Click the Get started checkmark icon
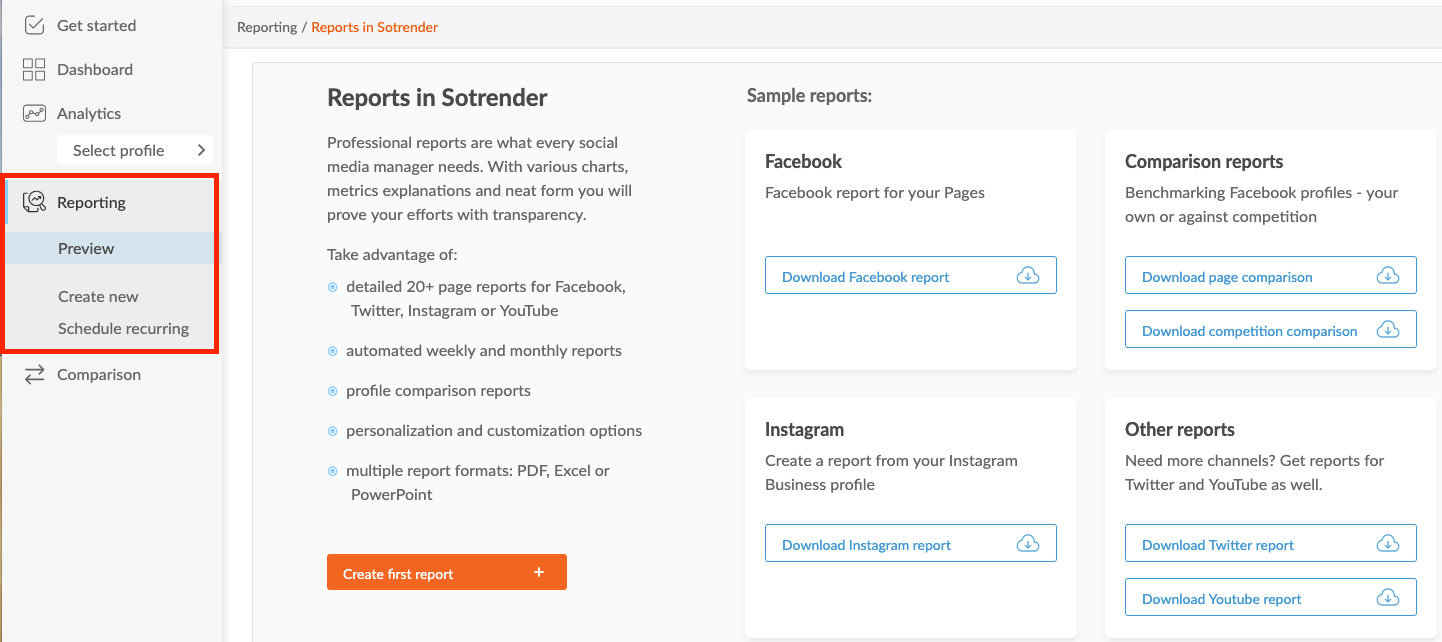This screenshot has height=642, width=1442. [x=34, y=25]
